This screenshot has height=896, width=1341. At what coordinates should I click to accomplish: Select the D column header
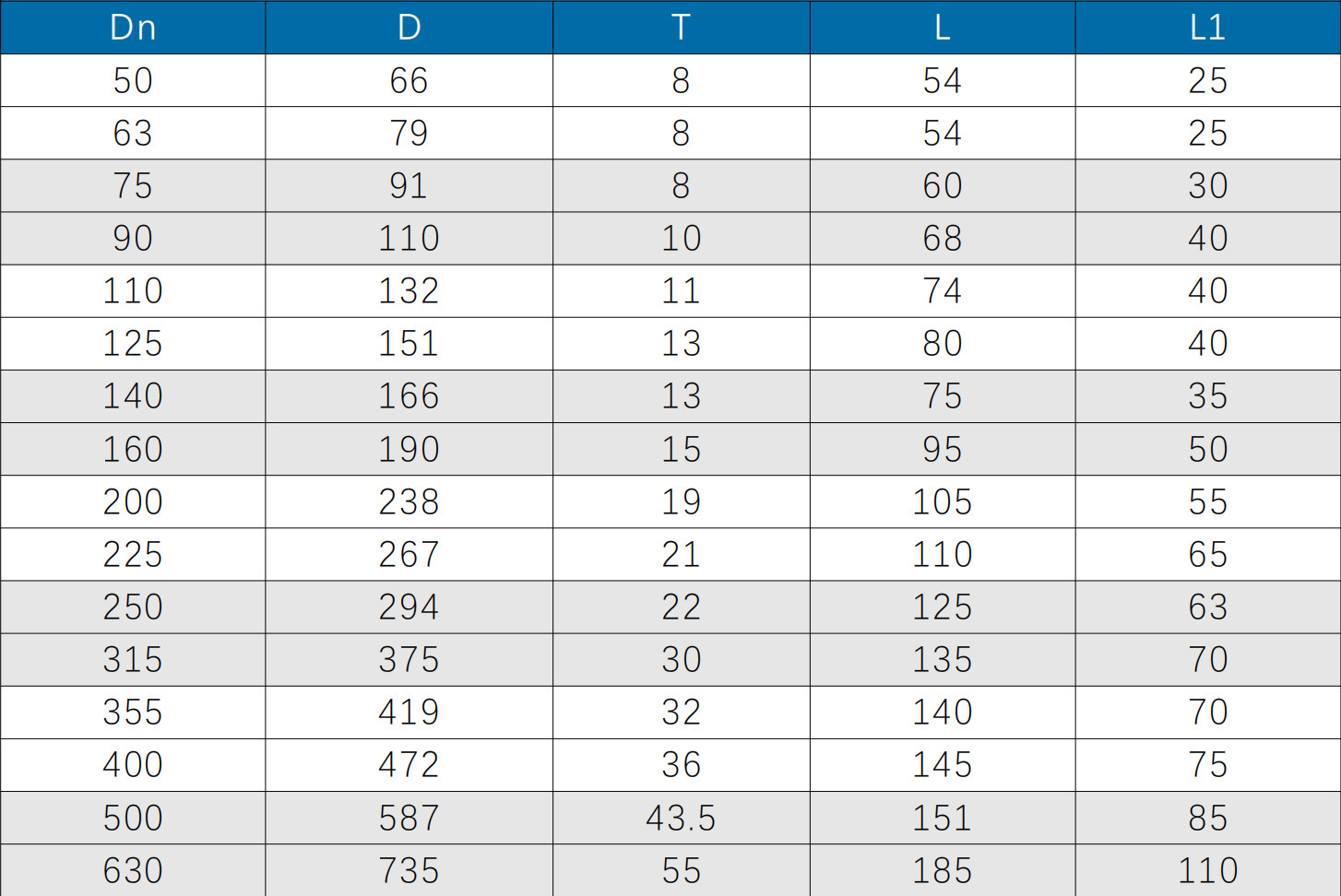(x=409, y=28)
